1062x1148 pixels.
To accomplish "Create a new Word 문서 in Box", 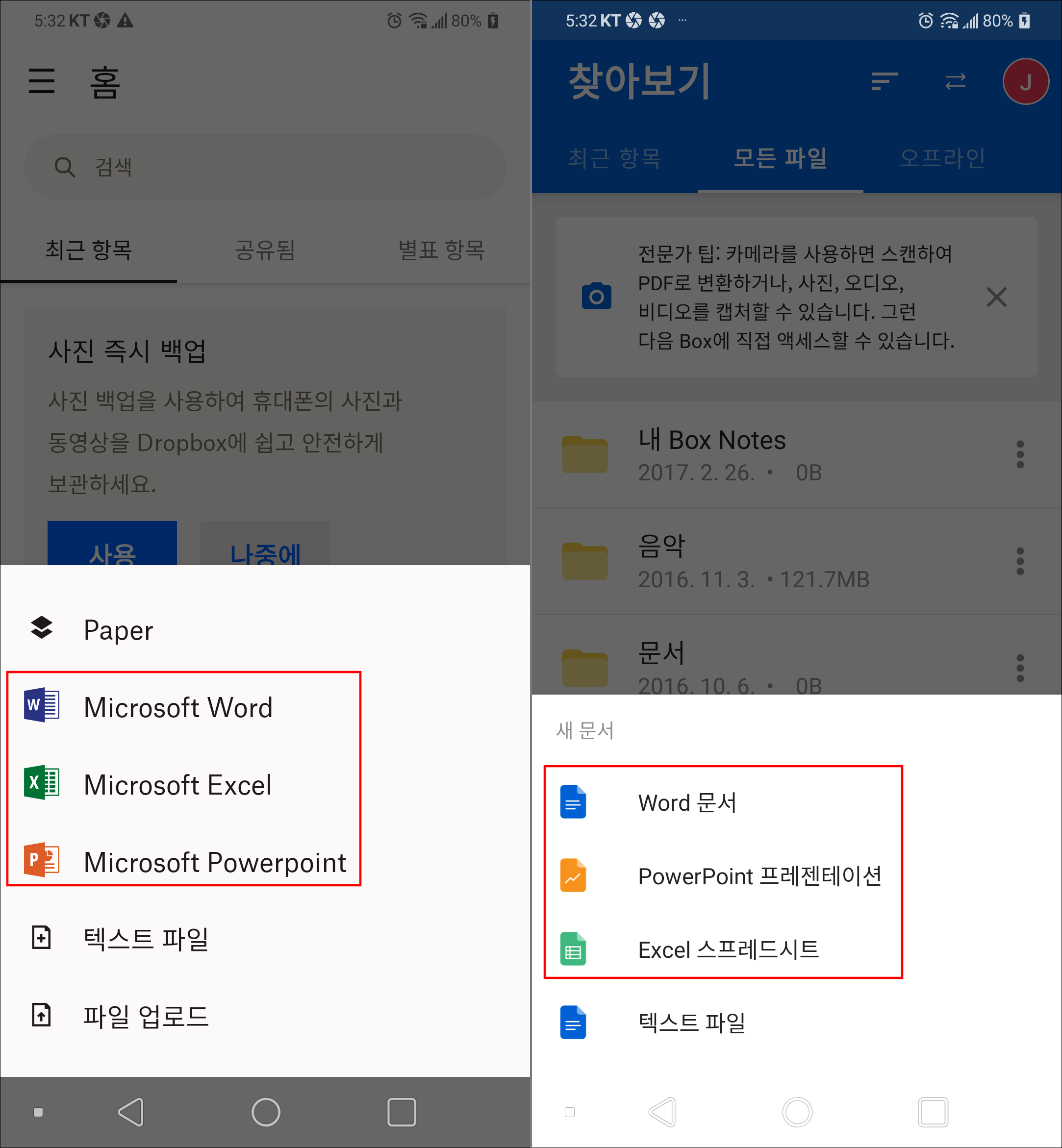I will pos(687,803).
